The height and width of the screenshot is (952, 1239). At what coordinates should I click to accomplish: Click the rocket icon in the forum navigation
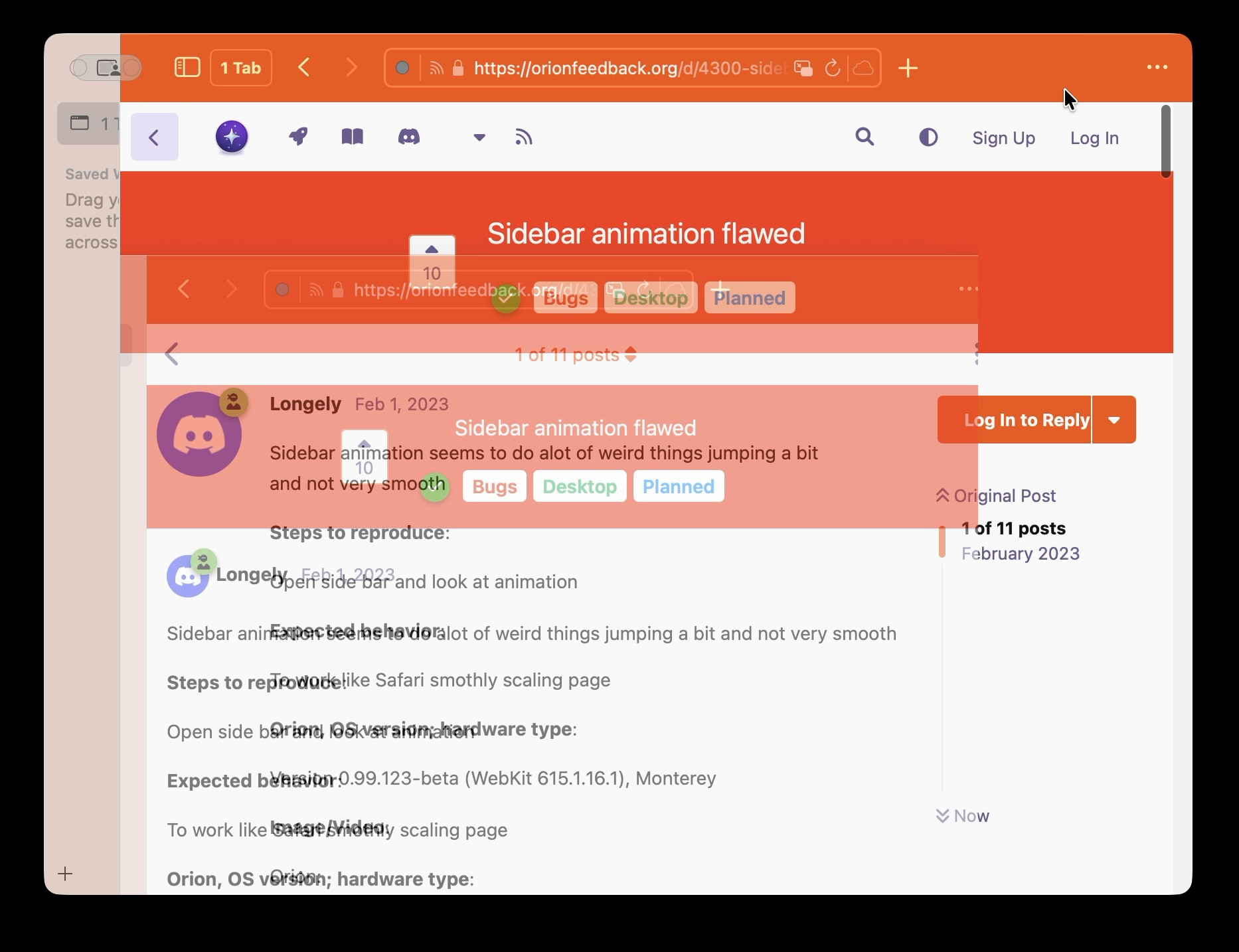(x=298, y=137)
